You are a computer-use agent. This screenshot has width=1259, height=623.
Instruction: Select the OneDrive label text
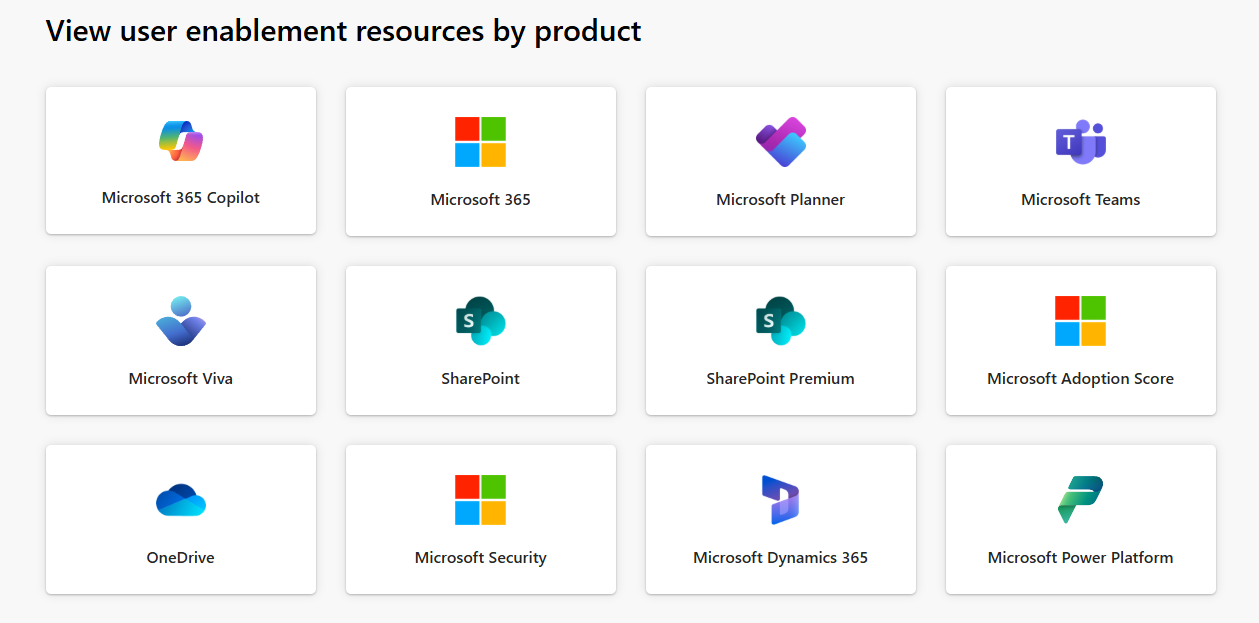click(x=181, y=557)
